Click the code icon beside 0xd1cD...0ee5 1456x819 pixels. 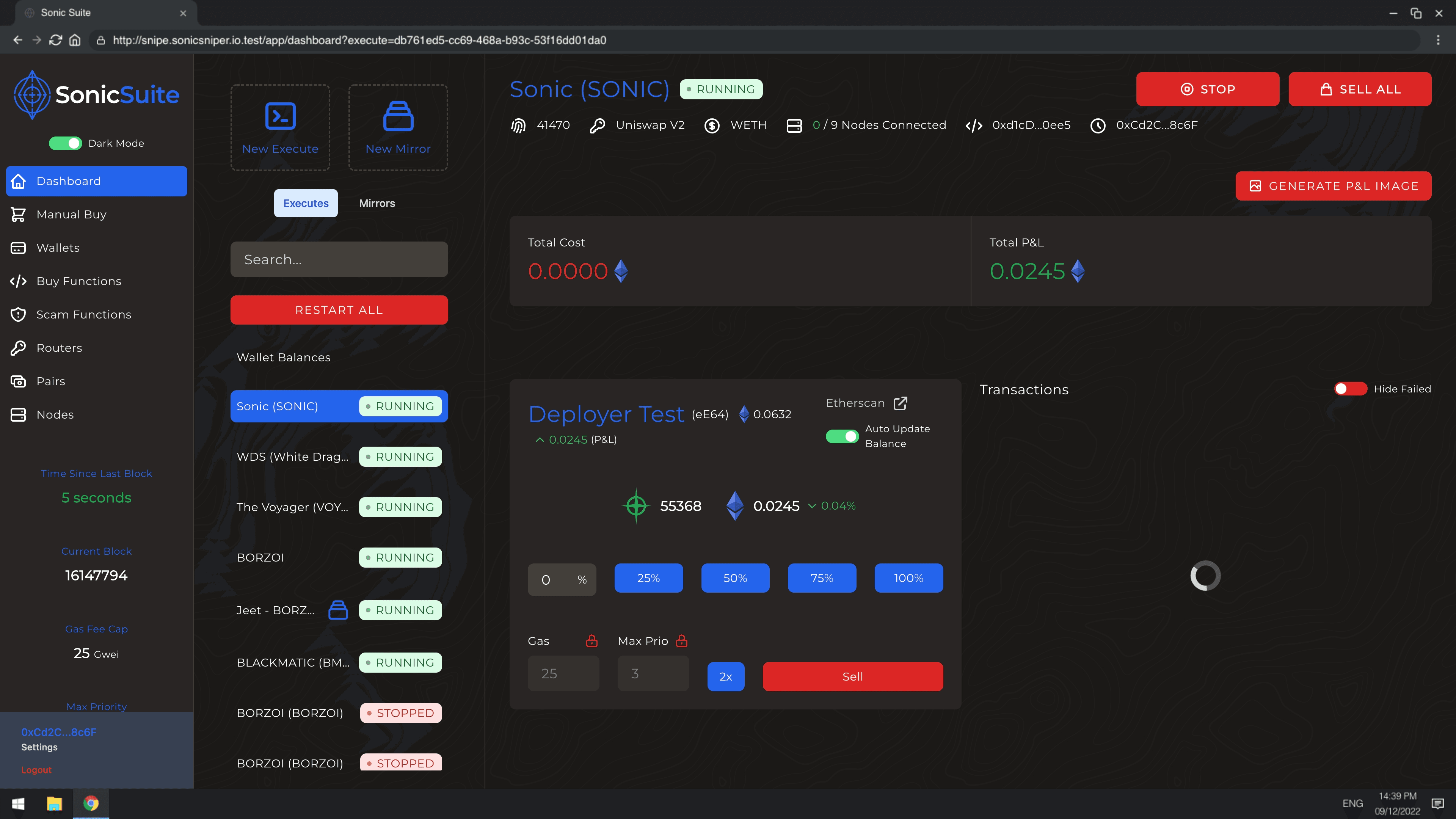point(974,126)
